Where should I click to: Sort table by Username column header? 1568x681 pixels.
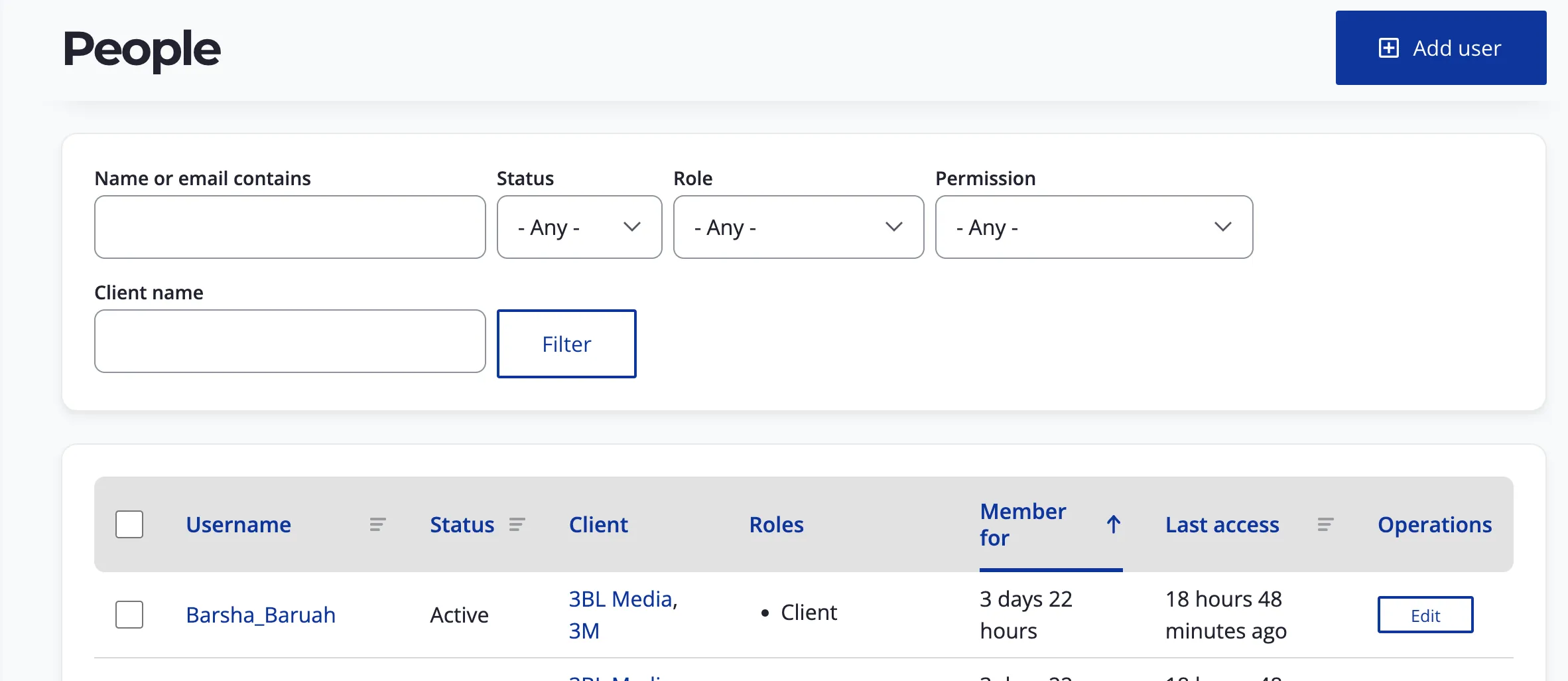click(238, 524)
